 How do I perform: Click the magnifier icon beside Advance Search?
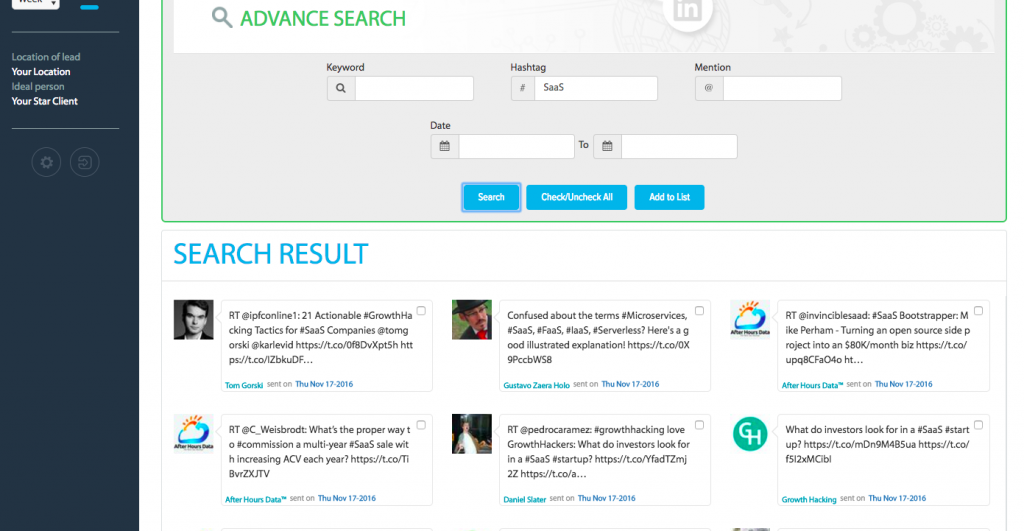point(222,18)
